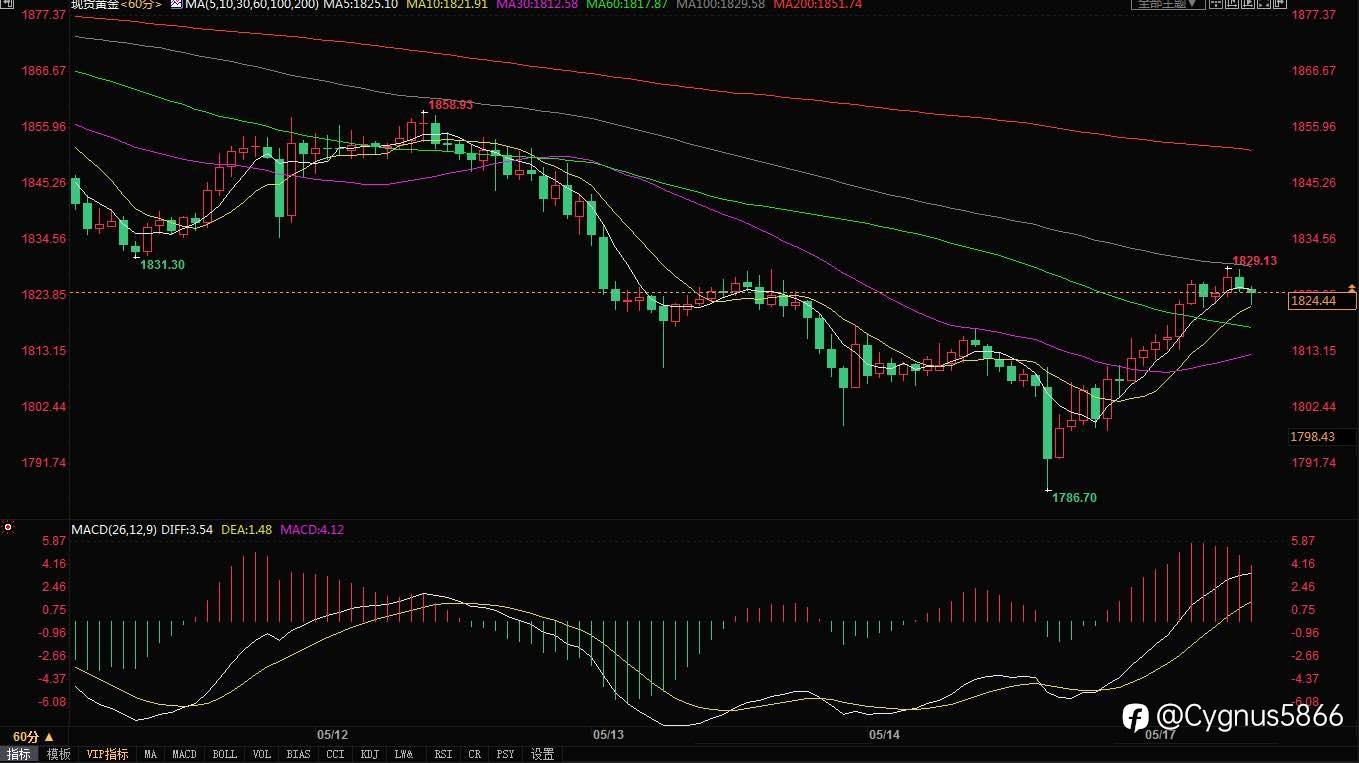Toggle the BOLL indicator
Screen dimensions: 1359x763
tap(225, 754)
